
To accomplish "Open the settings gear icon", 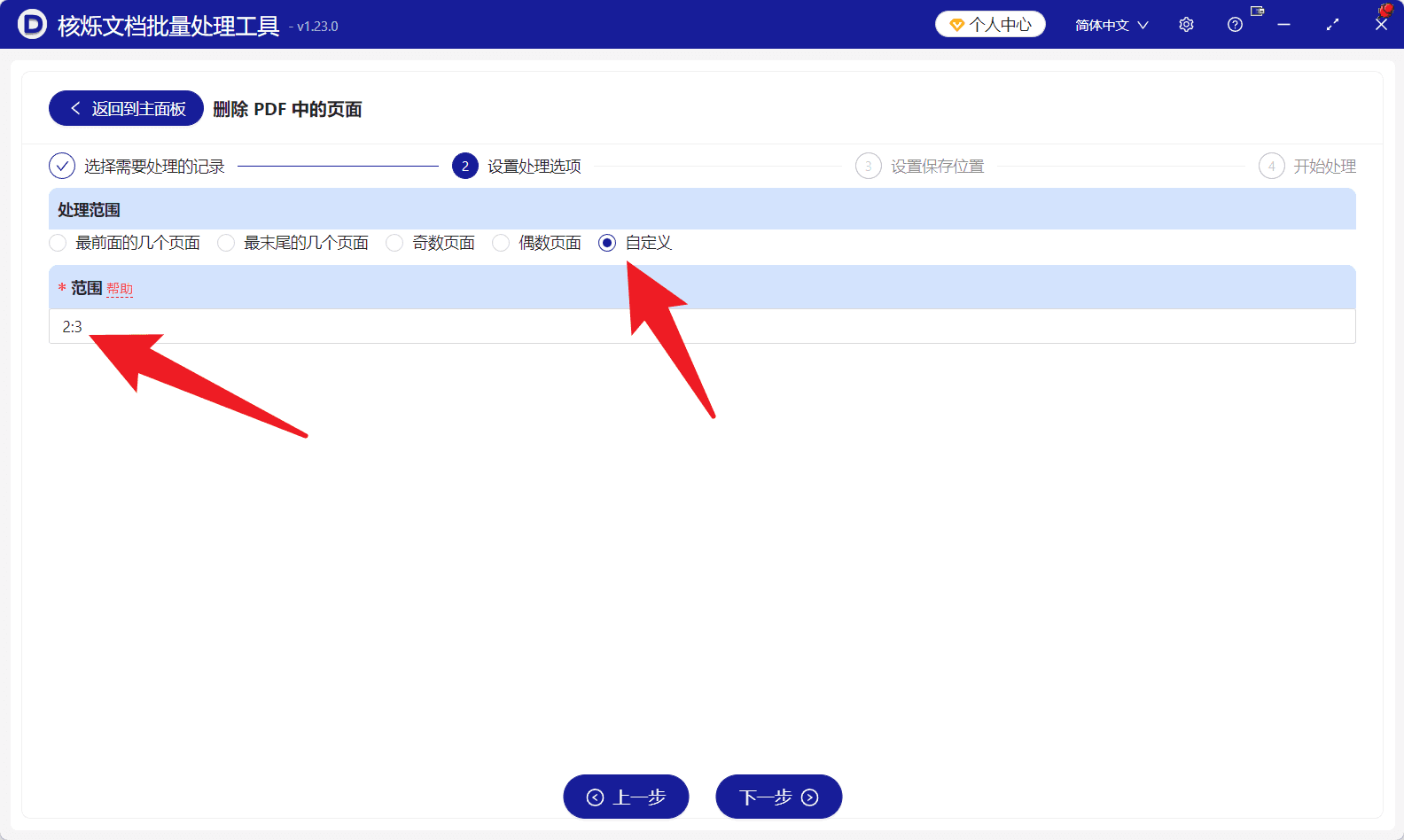I will point(1186,25).
